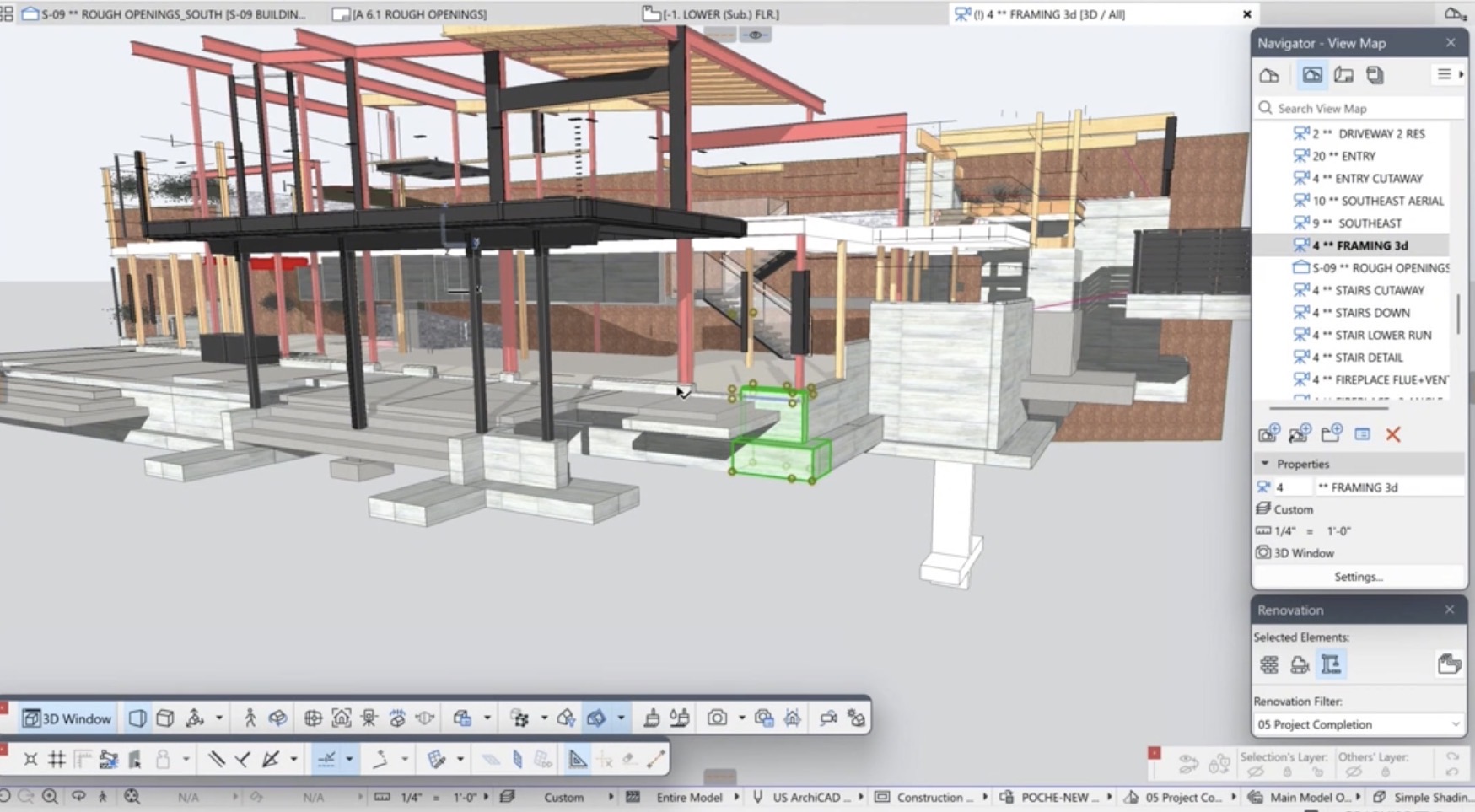Toggle eye visibility icon above 3D view
The width and height of the screenshot is (1475, 812).
(x=755, y=35)
